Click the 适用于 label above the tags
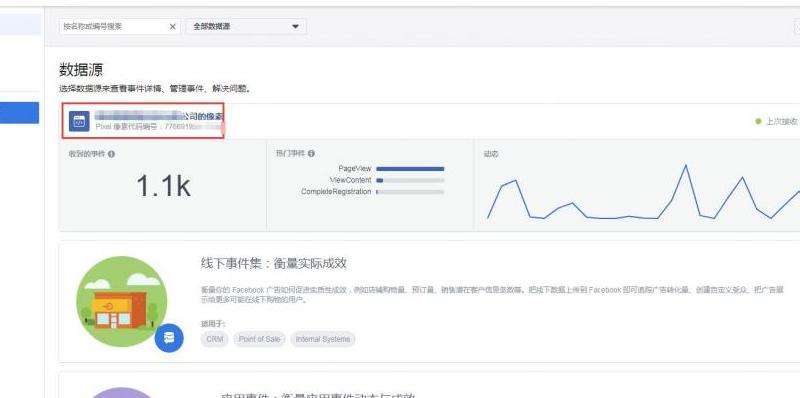 (x=213, y=324)
